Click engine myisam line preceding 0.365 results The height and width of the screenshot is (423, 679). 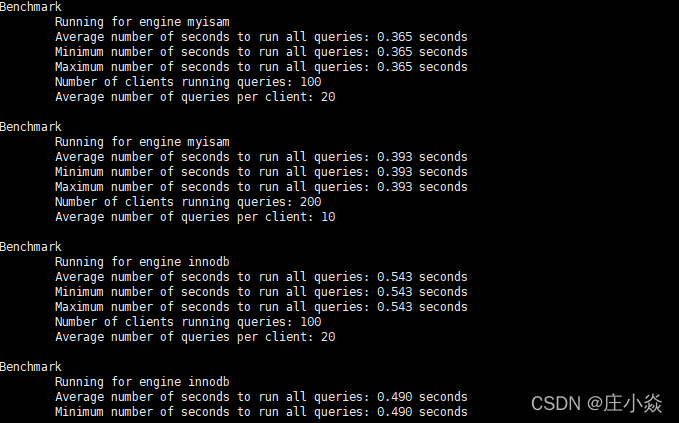coord(142,22)
